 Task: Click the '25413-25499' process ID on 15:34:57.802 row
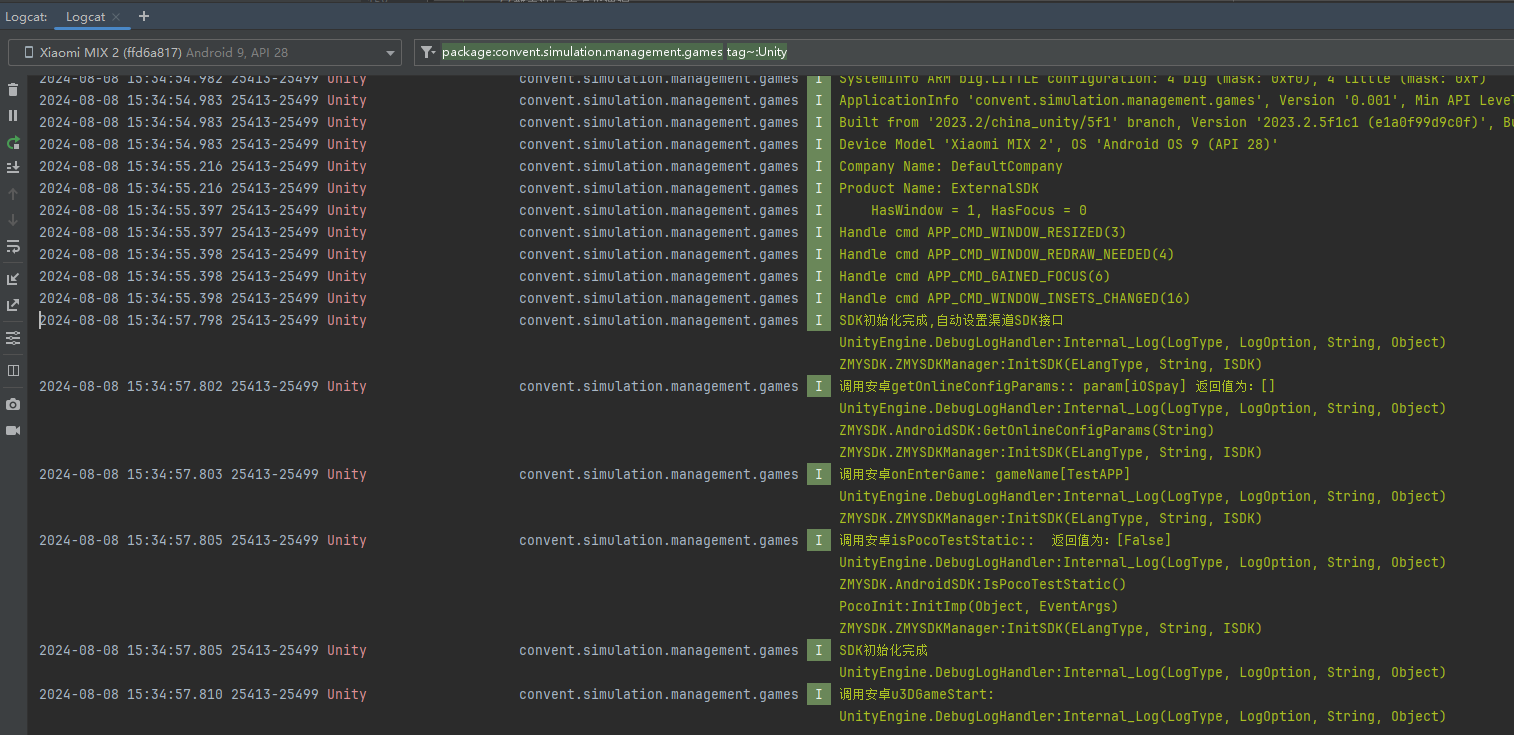pos(275,386)
